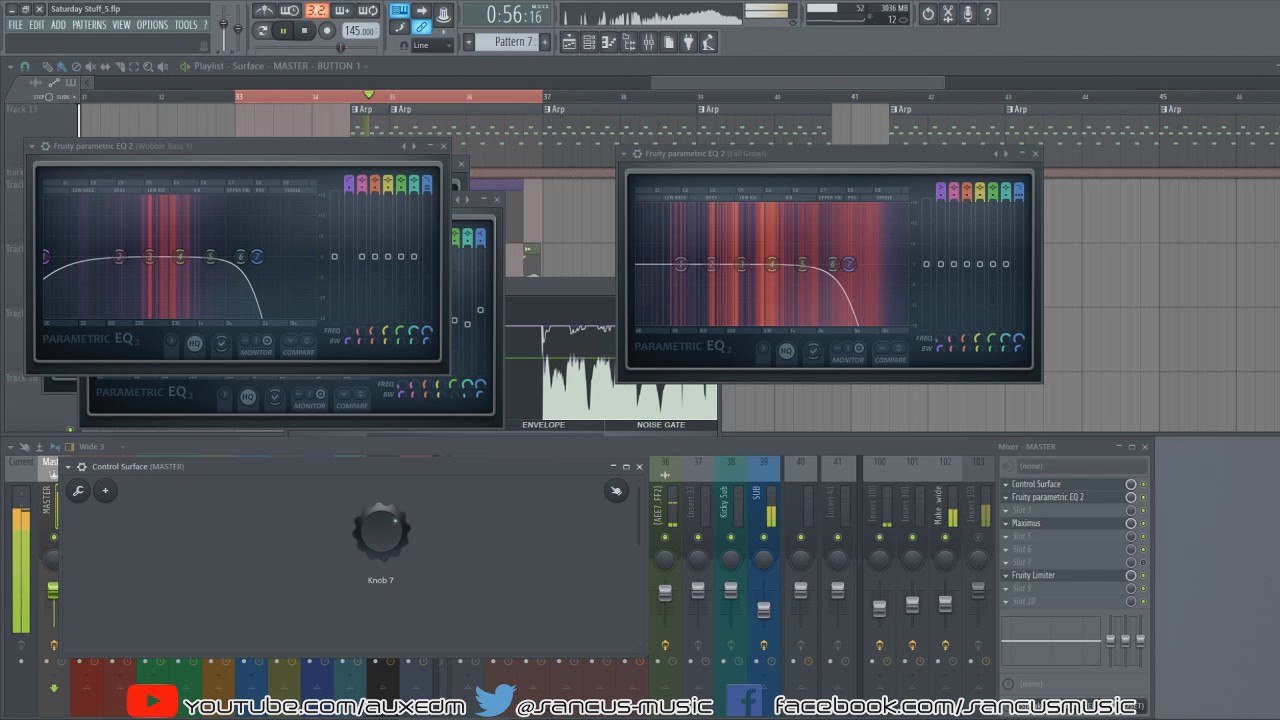Open Control Surface slot options arrow in mixer

click(1007, 484)
